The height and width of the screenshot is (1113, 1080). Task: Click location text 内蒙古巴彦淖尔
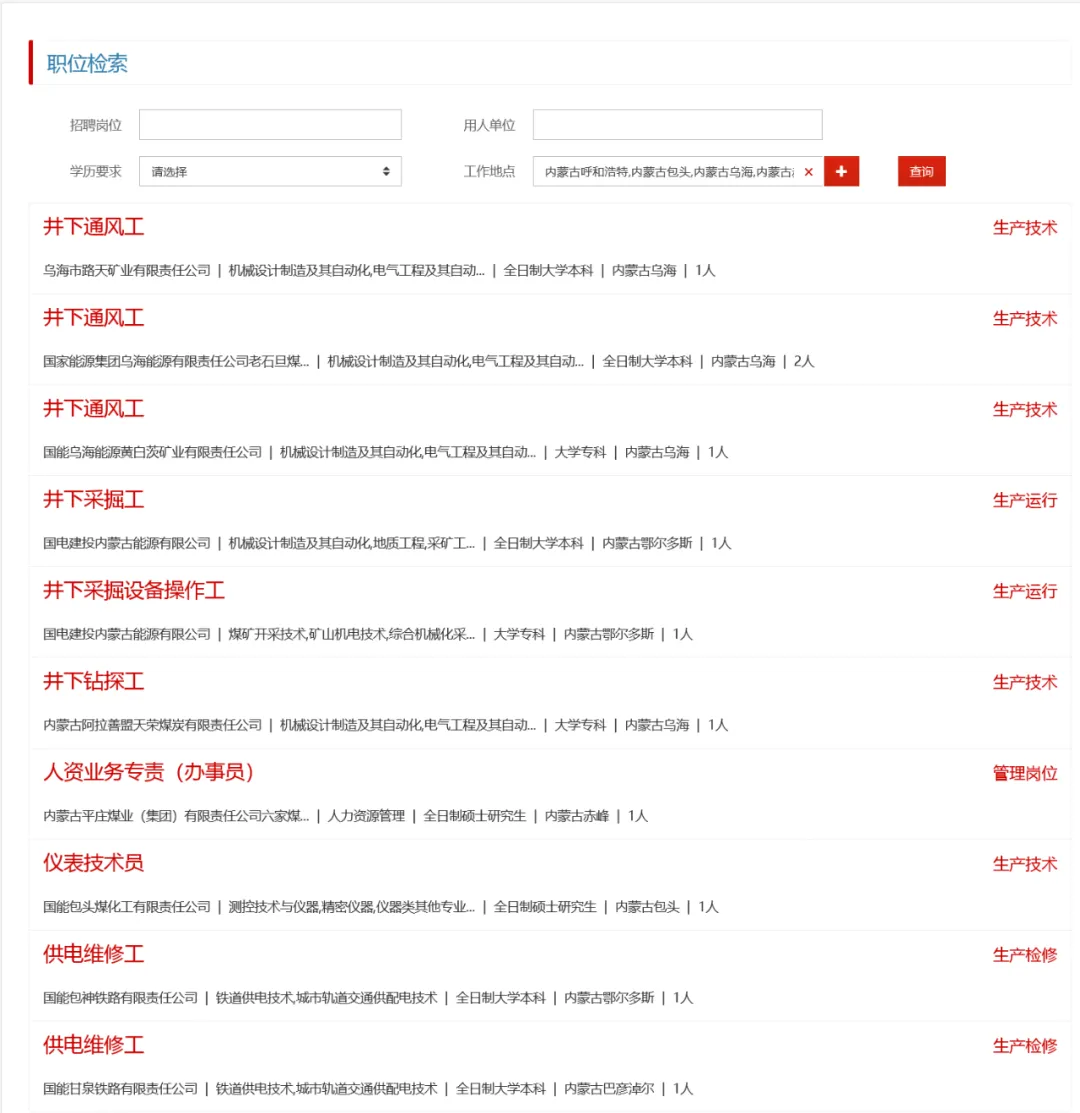click(609, 1088)
